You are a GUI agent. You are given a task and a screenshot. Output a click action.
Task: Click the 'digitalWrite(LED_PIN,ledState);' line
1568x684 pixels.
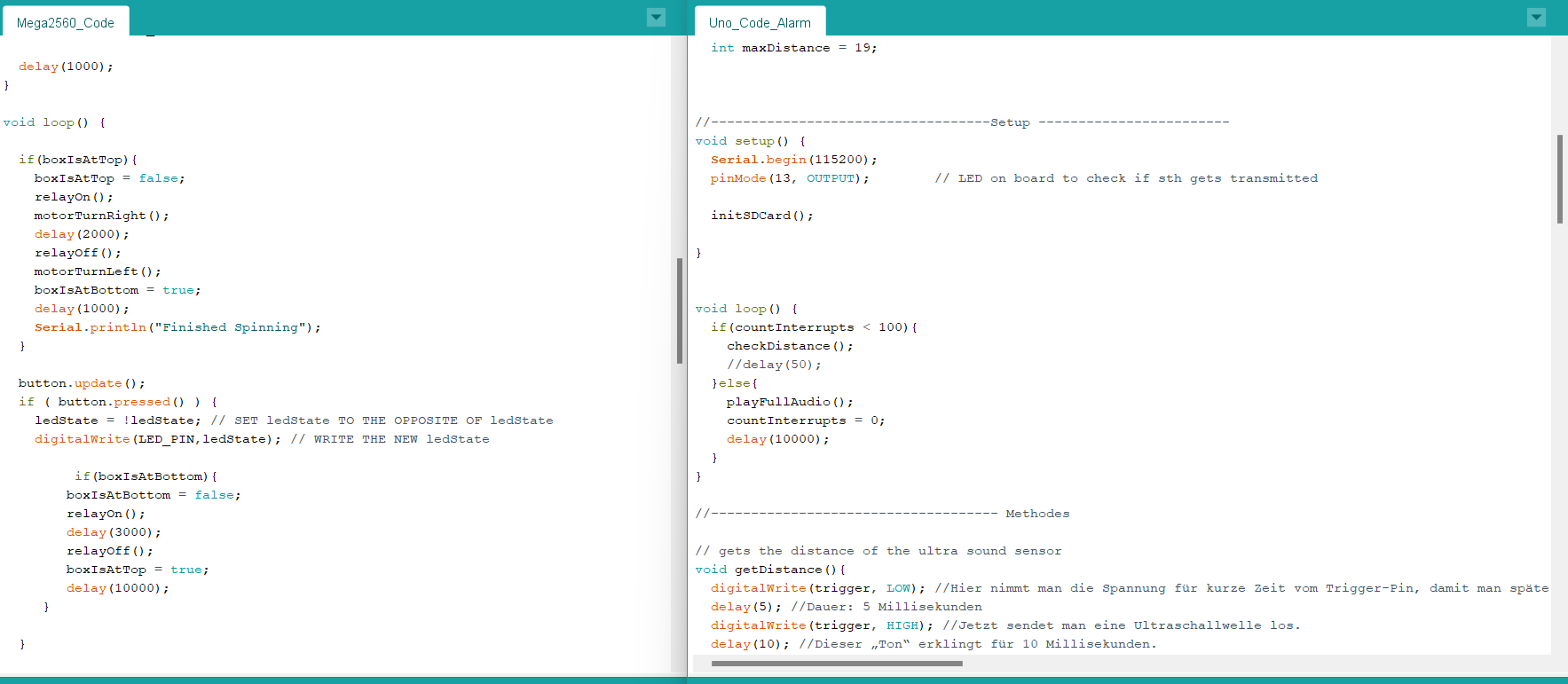(x=158, y=439)
